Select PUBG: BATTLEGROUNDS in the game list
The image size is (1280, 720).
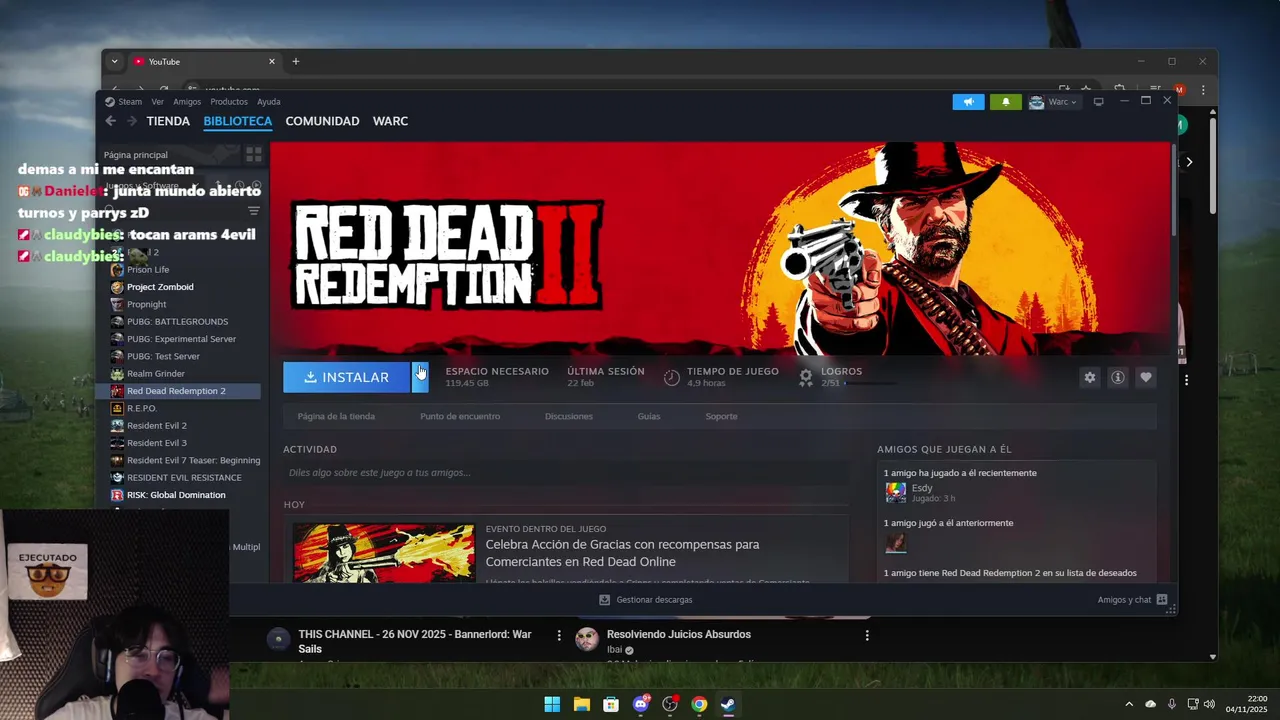(x=180, y=322)
